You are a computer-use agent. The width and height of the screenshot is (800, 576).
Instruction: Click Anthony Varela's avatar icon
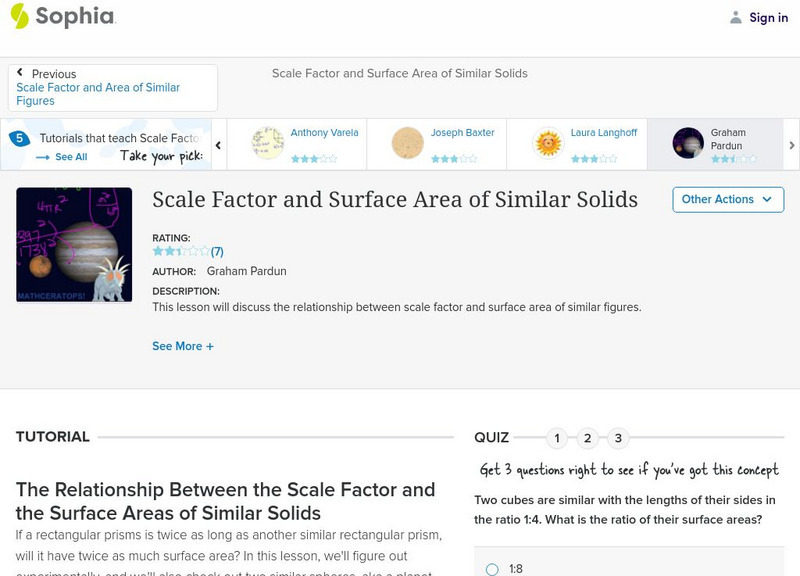point(268,143)
